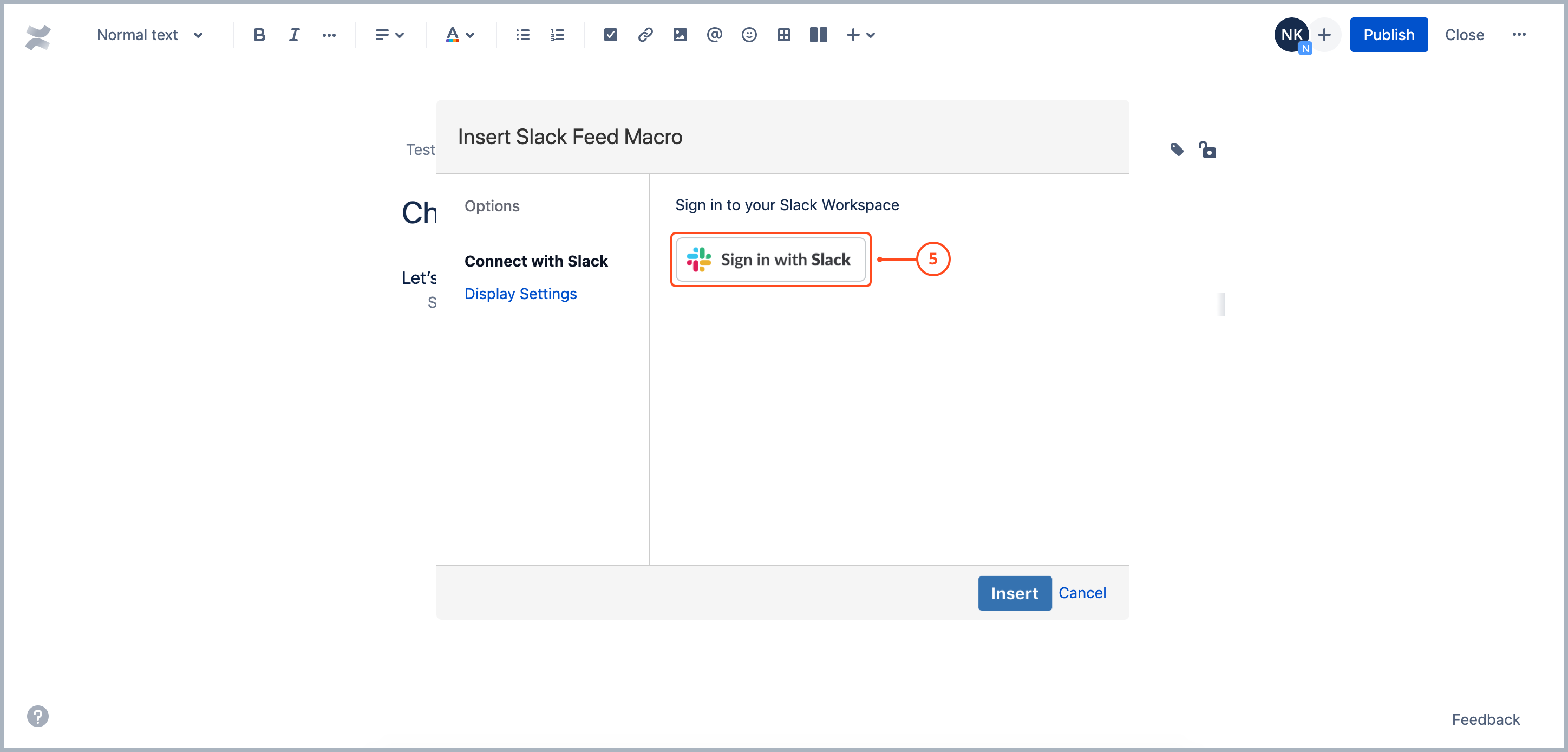This screenshot has height=752, width=1568.
Task: Insert a numbered list
Action: (557, 35)
